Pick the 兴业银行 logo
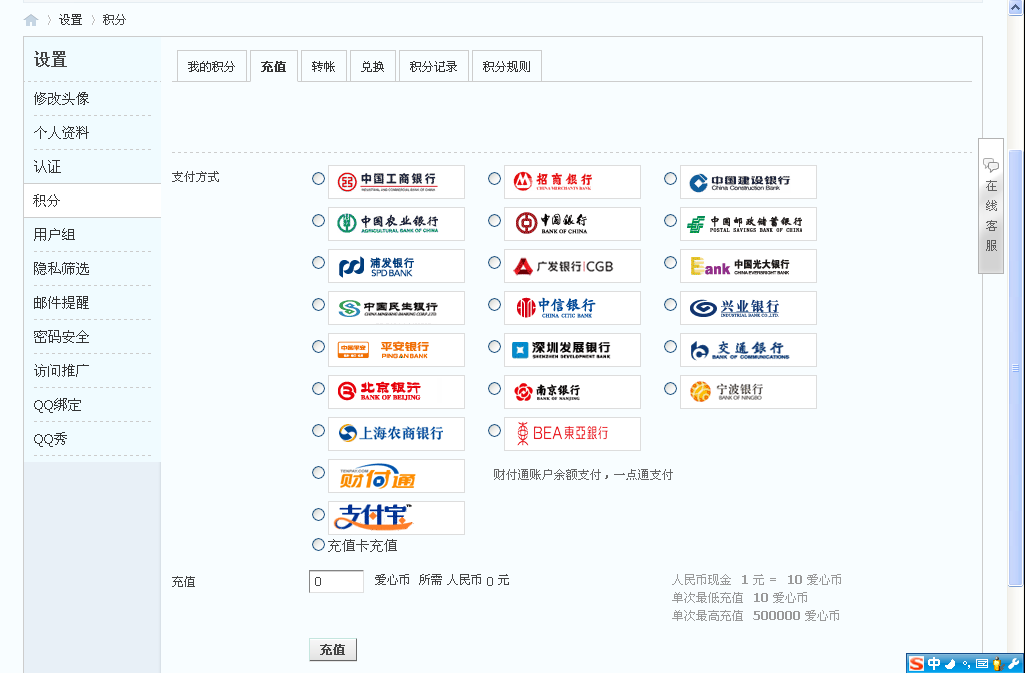 point(748,308)
